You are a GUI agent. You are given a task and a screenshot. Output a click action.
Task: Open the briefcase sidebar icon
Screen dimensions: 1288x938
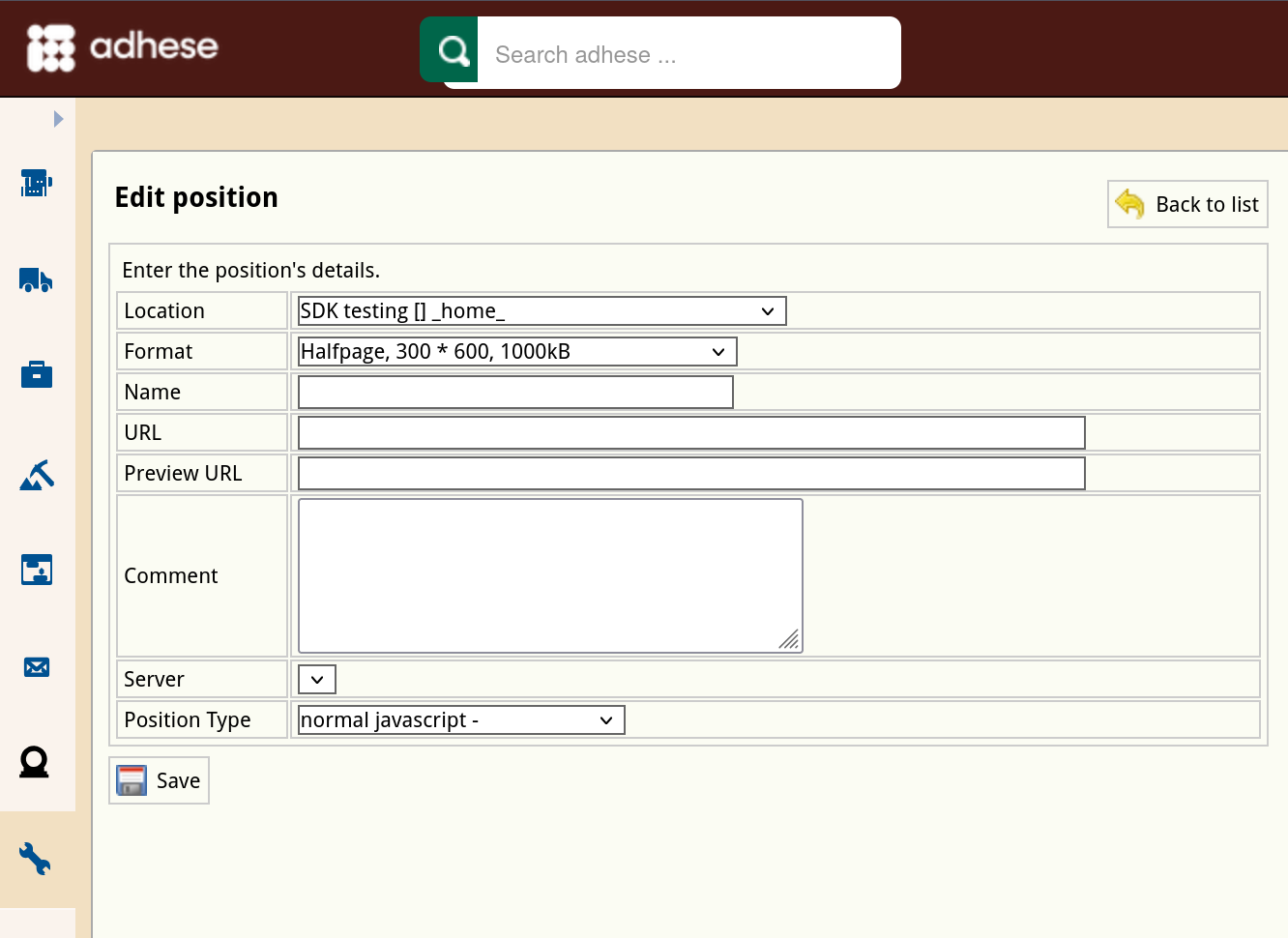36,374
